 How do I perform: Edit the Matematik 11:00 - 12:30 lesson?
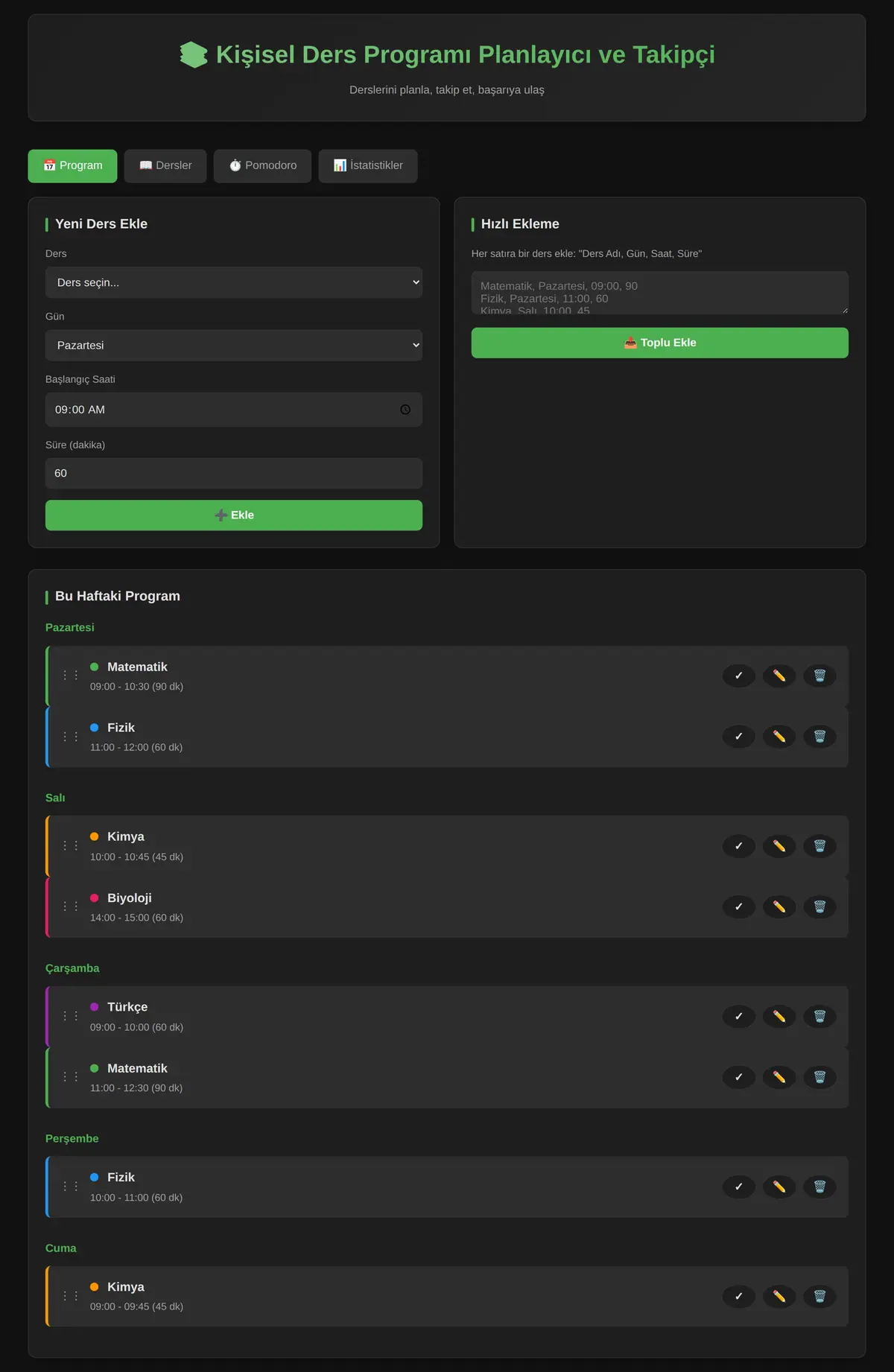click(779, 1077)
